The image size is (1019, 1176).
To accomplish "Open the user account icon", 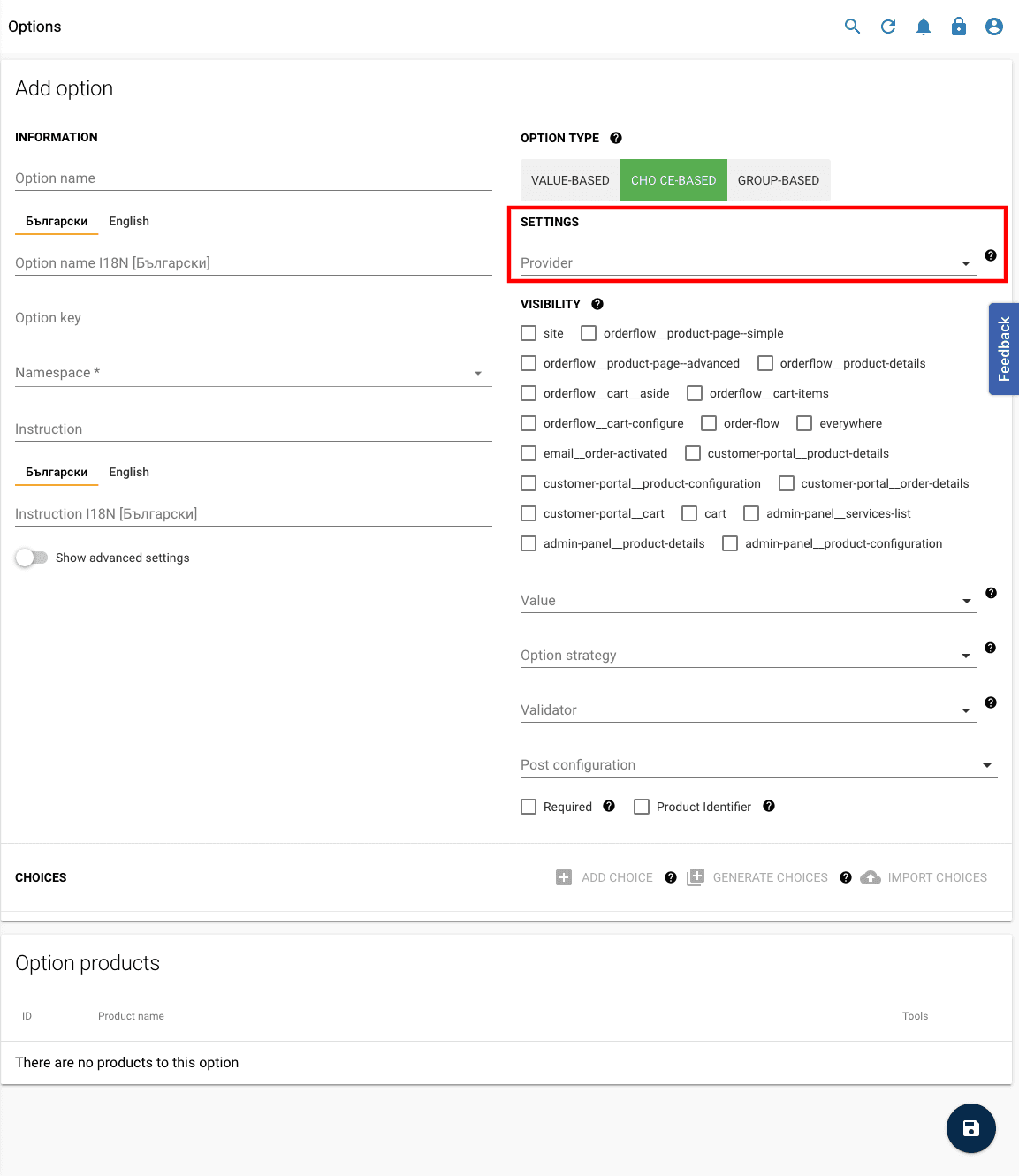I will 993,26.
